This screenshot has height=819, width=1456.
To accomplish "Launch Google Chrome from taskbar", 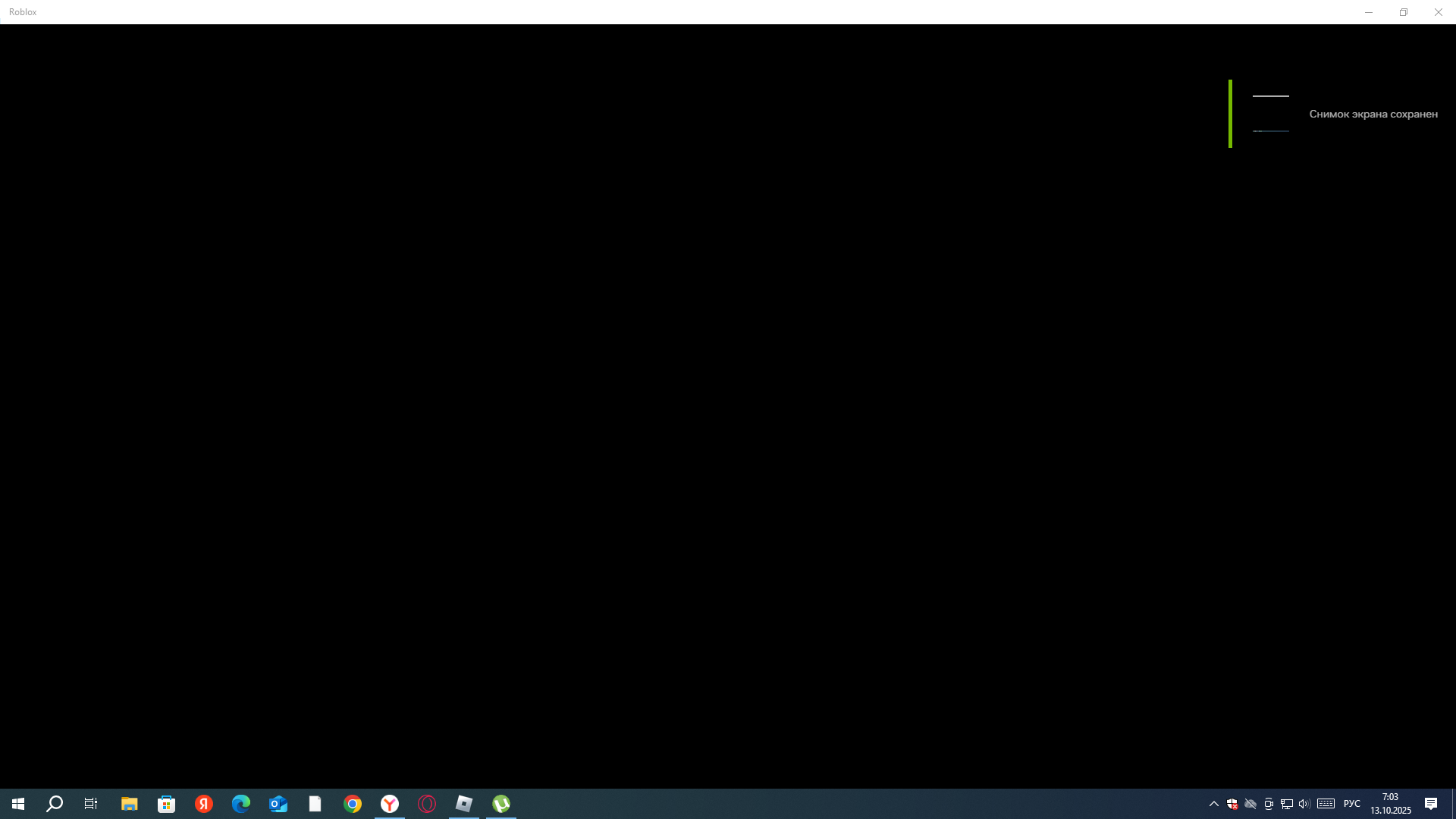I will (x=353, y=804).
